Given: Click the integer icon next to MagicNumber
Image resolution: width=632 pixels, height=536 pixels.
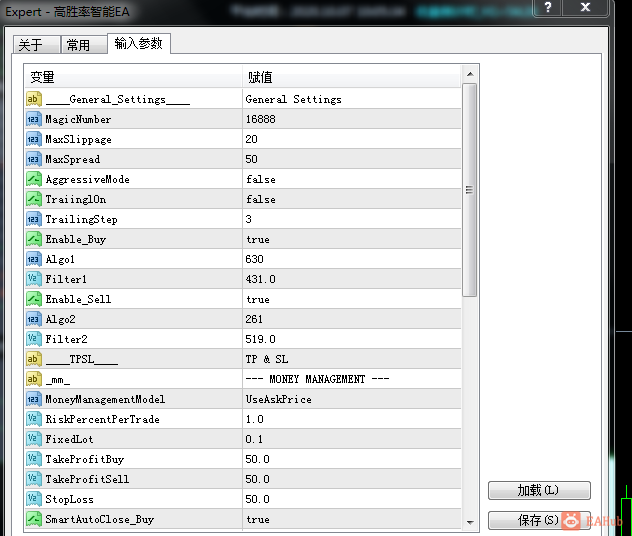Looking at the screenshot, I should coord(34,119).
